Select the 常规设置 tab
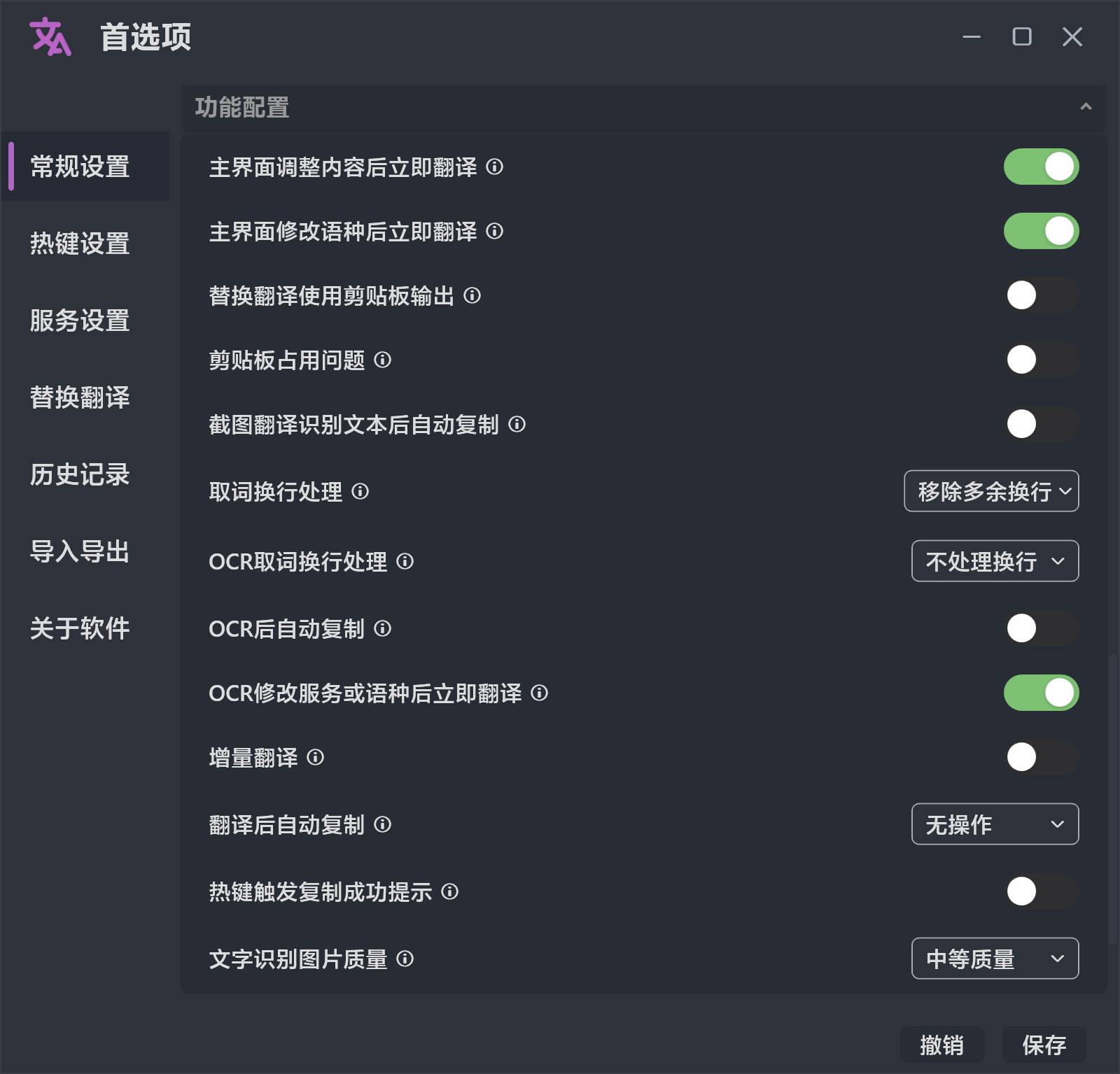This screenshot has width=1120, height=1074. (85, 167)
